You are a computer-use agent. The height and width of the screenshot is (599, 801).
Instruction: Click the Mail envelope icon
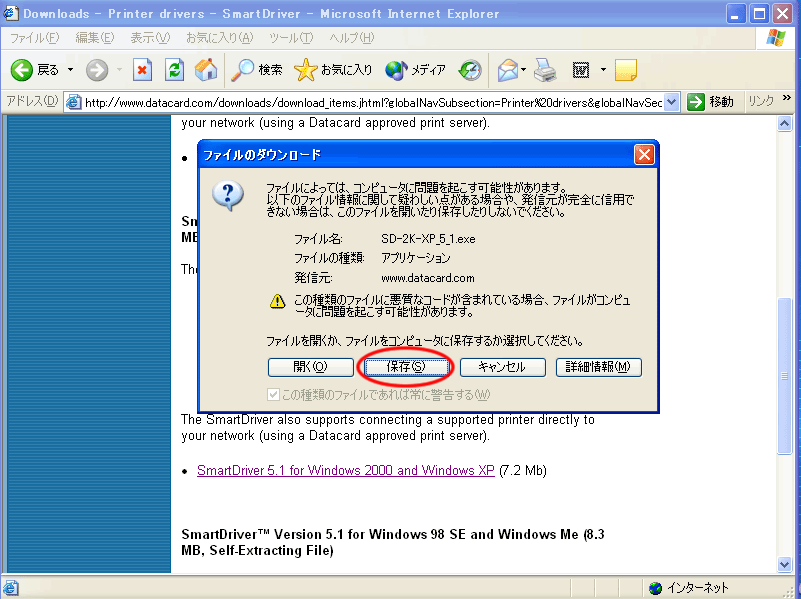click(x=507, y=70)
